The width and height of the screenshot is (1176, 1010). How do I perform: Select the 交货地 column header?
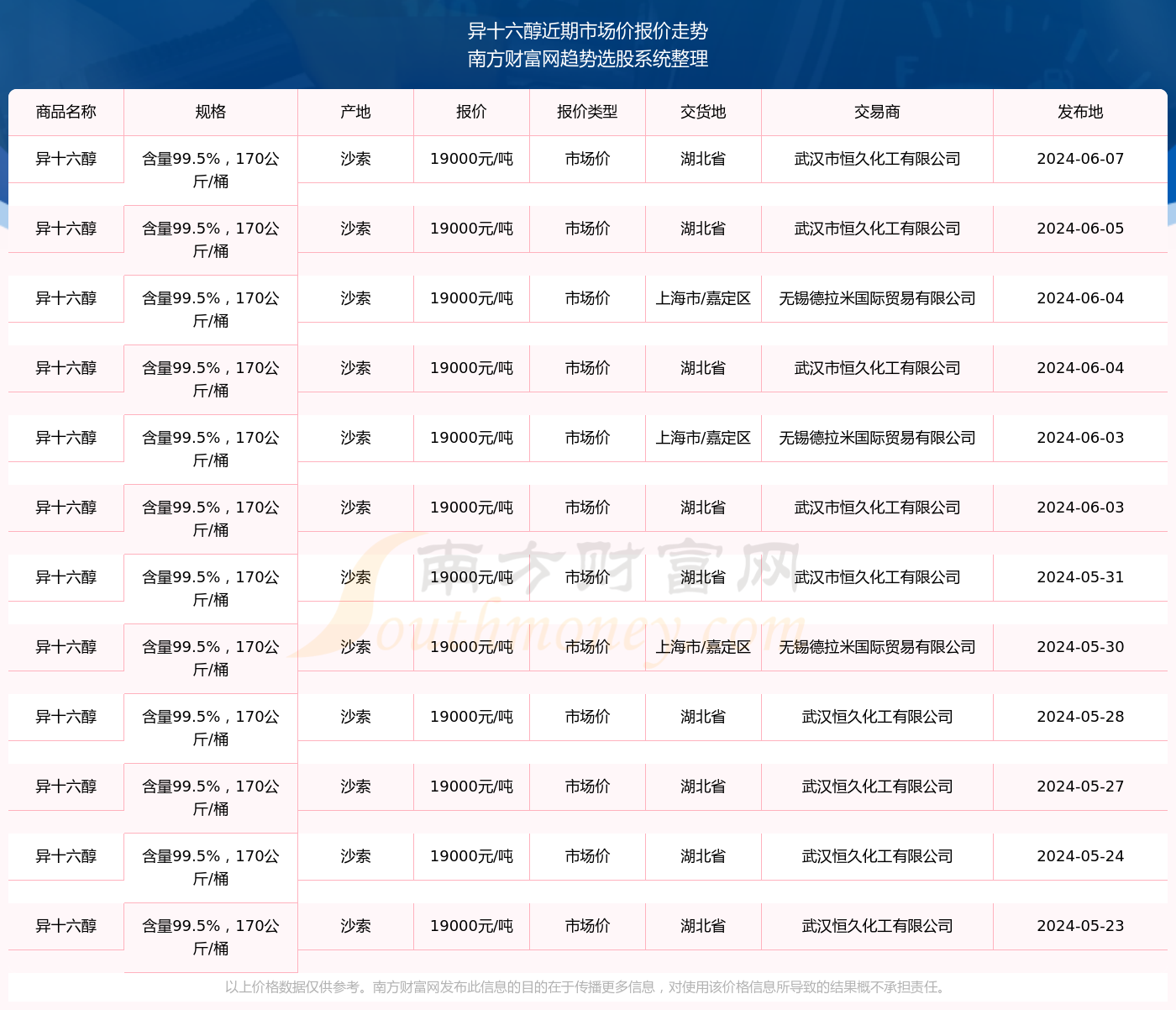704,112
